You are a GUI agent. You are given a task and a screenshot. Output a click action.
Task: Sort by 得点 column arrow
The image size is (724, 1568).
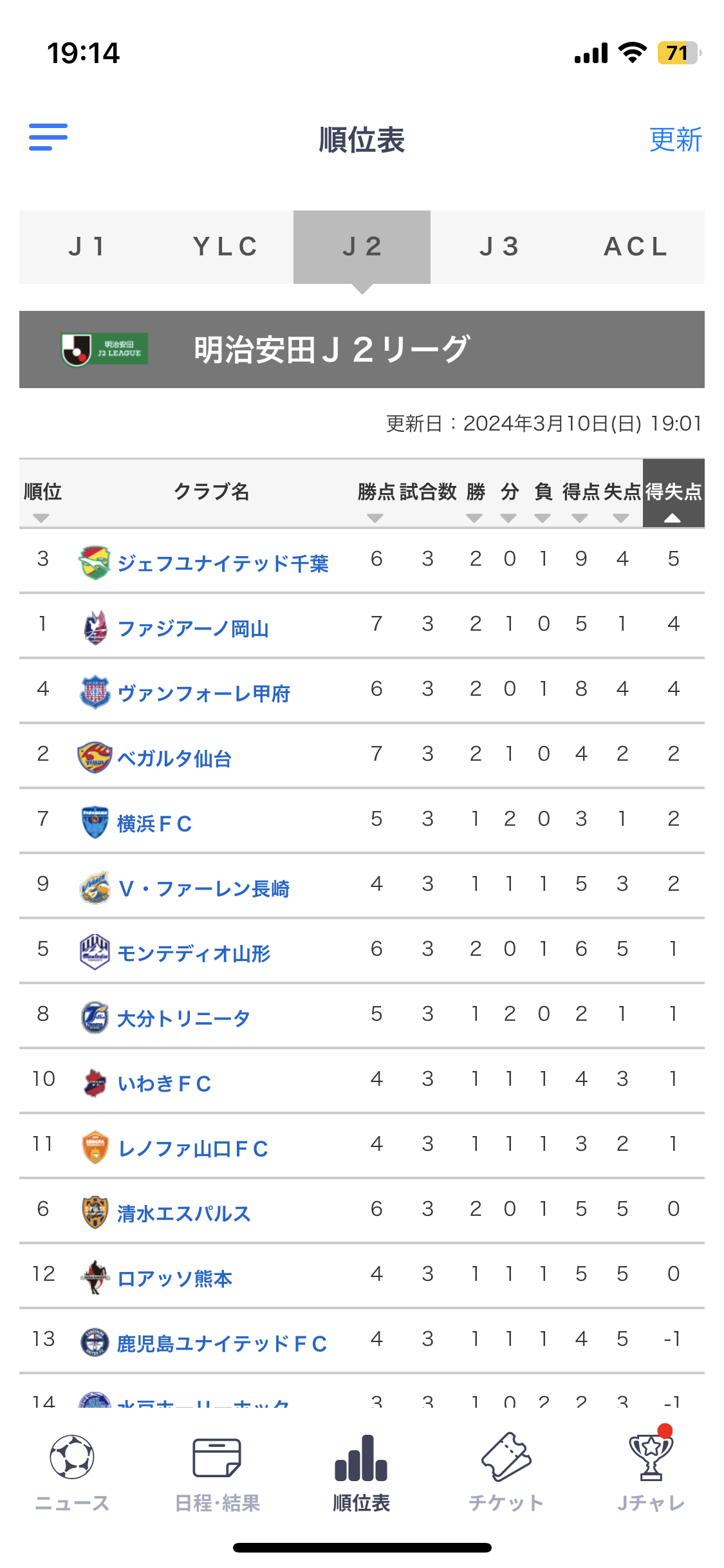(580, 518)
